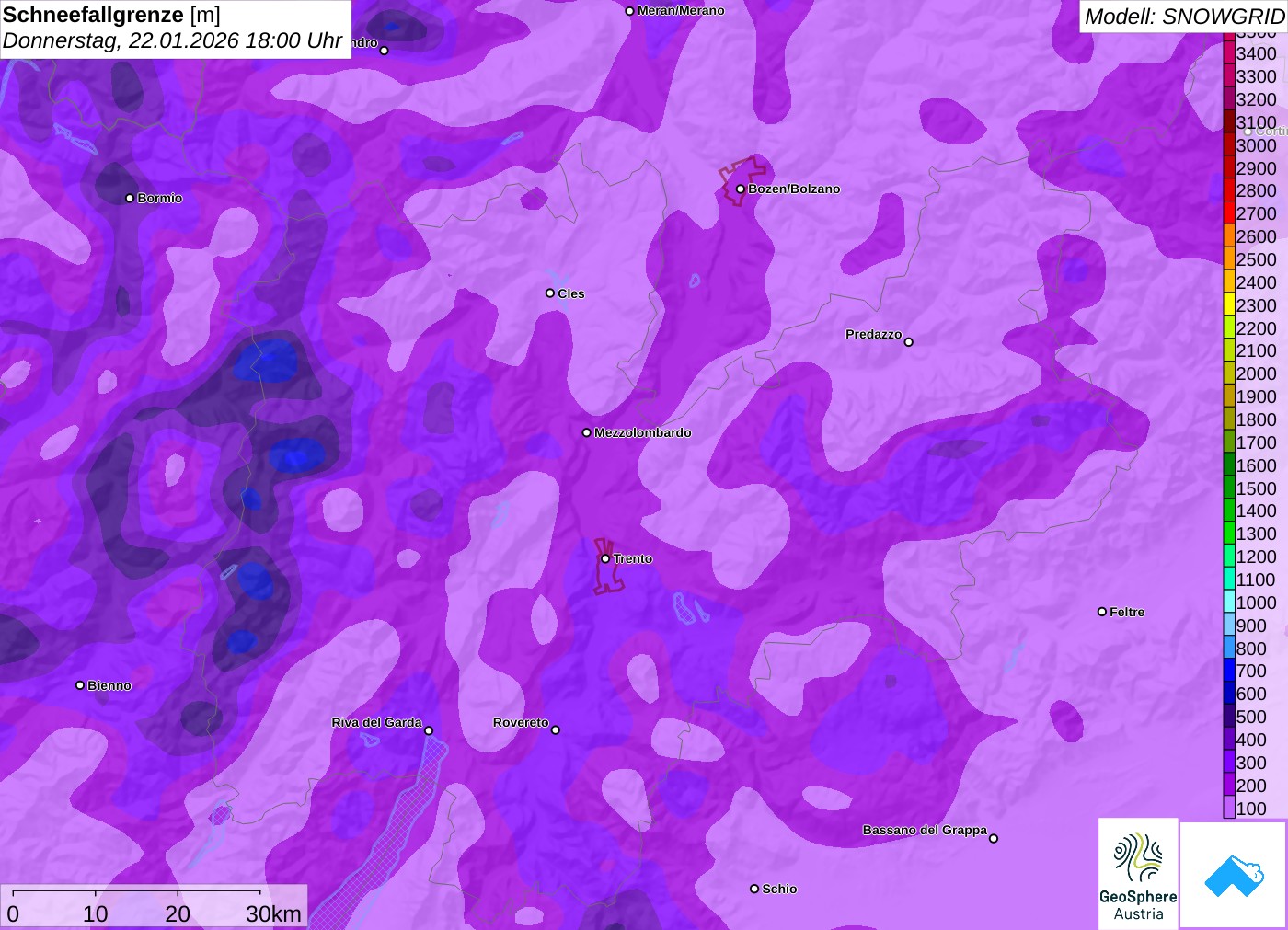This screenshot has width=1288, height=930.
Task: Click the legend value '3400'
Action: 1256,53
